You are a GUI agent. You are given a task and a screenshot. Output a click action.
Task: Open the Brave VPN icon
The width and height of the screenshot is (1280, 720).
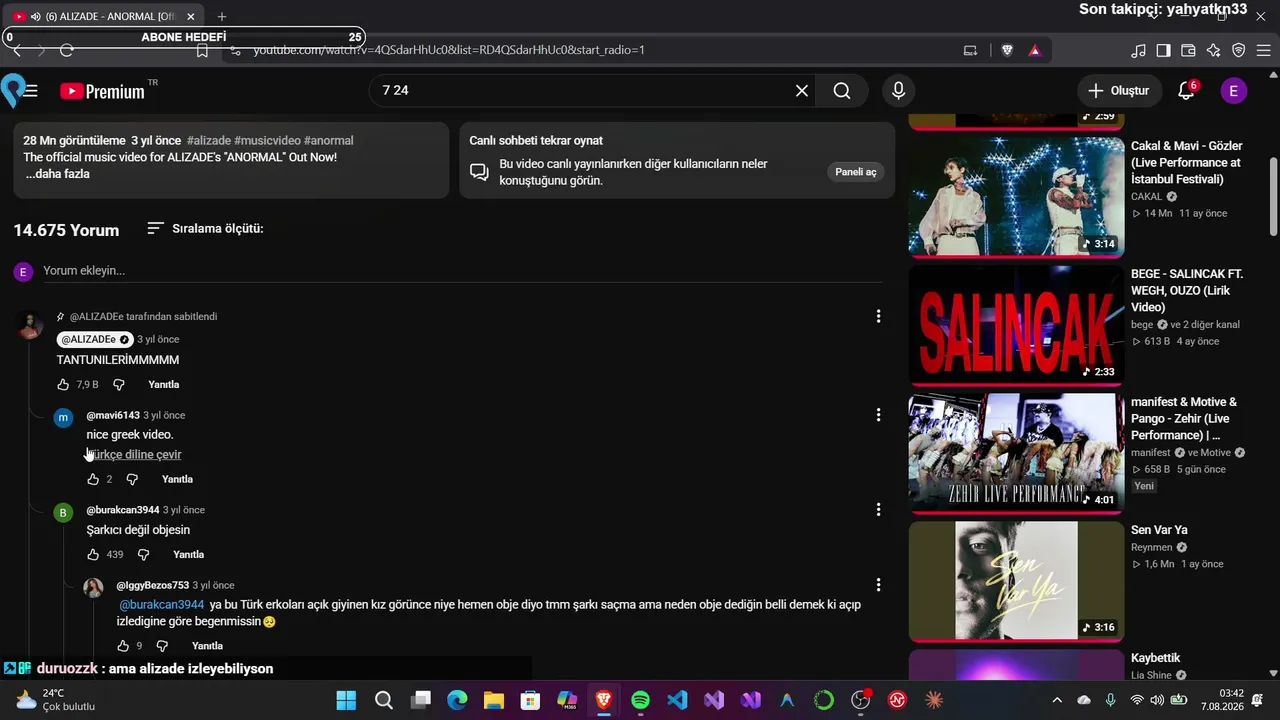pyautogui.click(x=1238, y=50)
